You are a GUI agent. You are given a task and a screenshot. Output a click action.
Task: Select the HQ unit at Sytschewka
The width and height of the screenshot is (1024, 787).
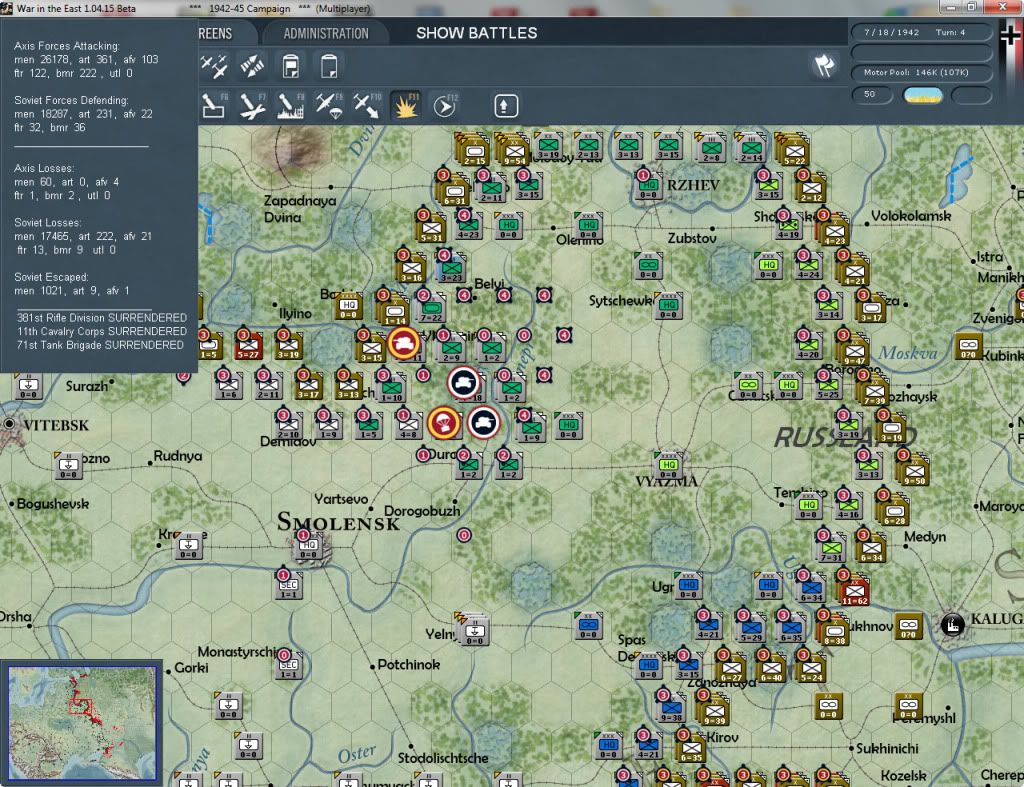[x=668, y=306]
